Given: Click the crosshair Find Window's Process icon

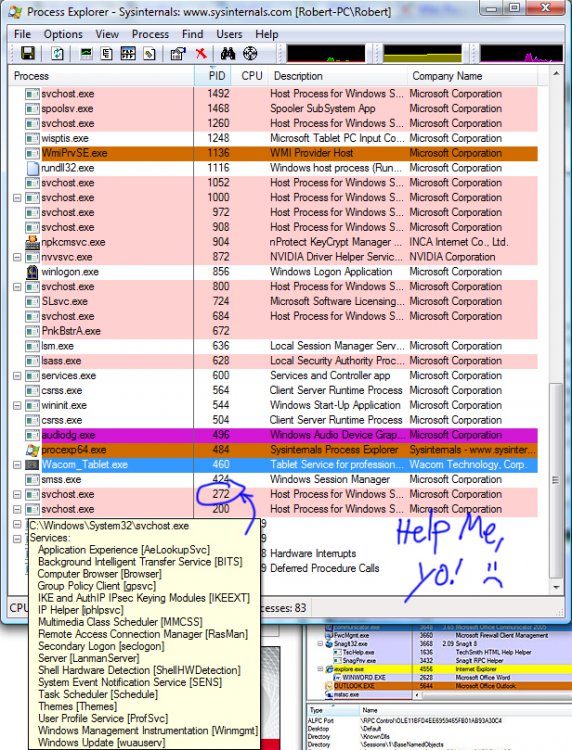Looking at the screenshot, I should click(250, 54).
